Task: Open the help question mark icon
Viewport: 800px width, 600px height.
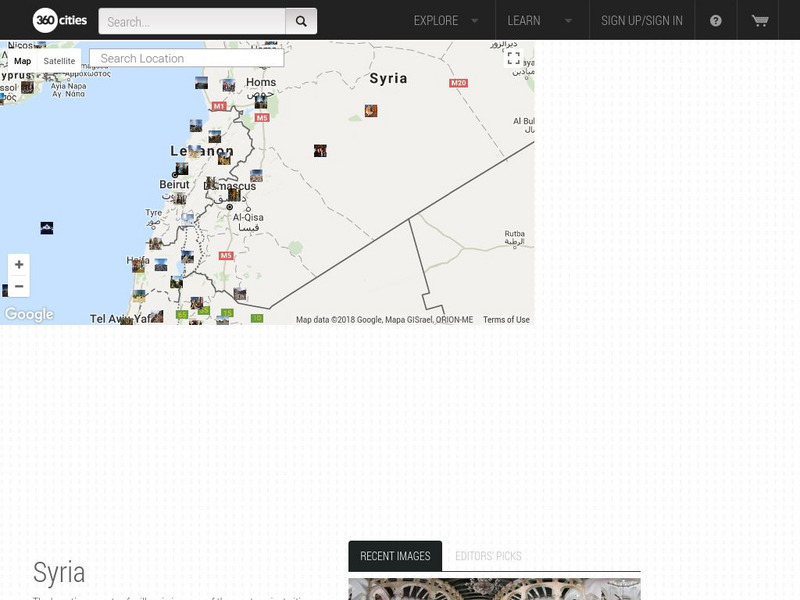Action: point(716,20)
